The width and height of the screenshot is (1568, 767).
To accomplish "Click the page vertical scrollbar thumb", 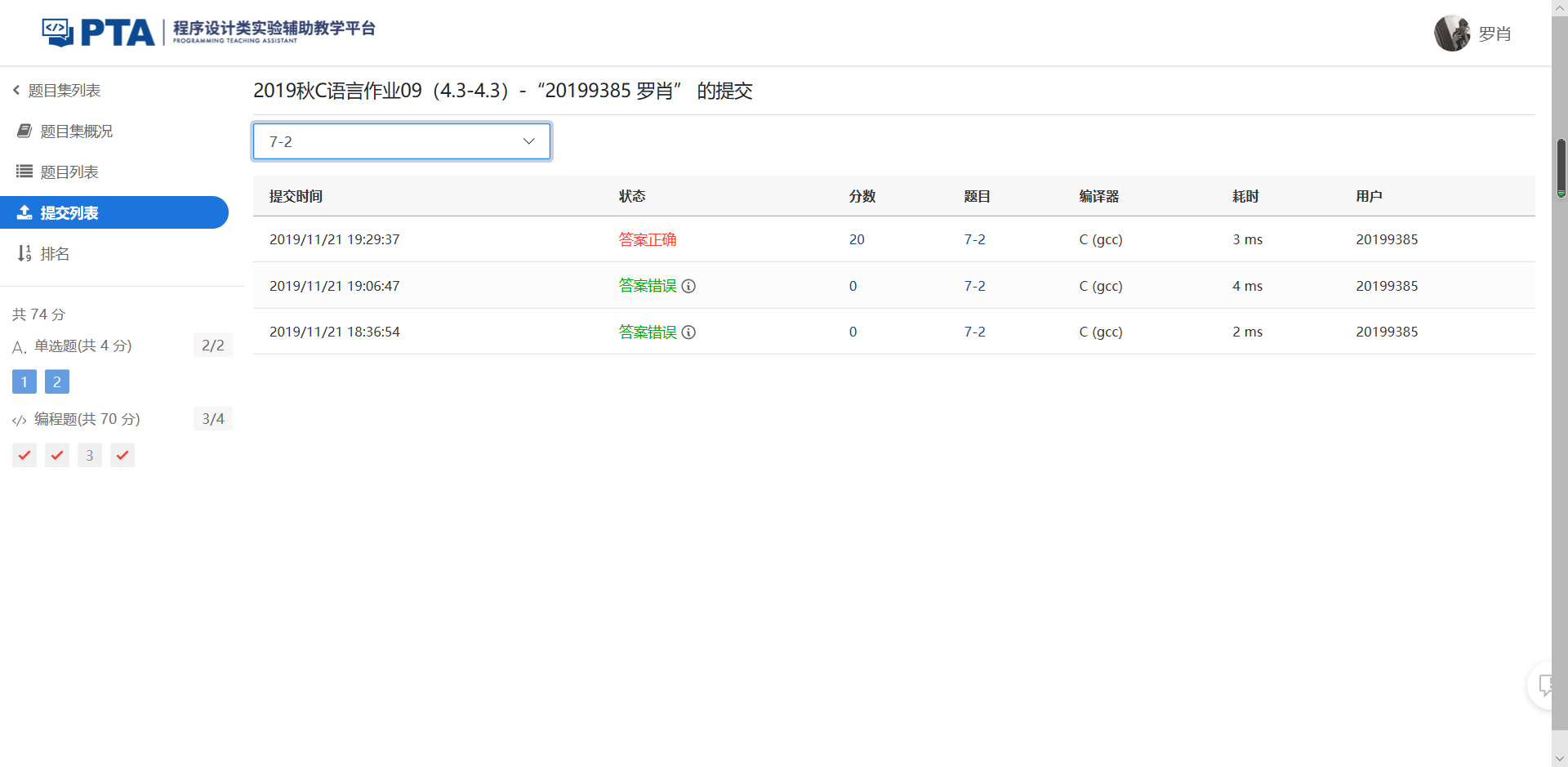I will pos(1561,167).
